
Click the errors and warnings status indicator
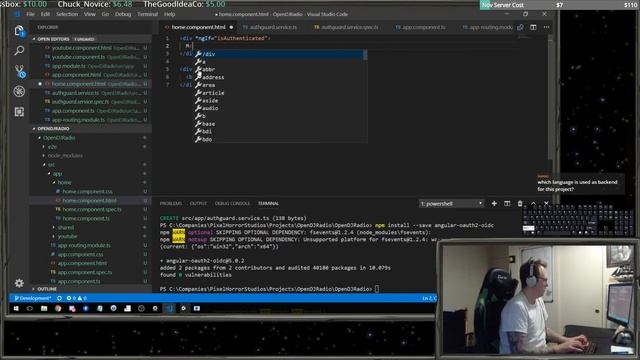(76, 298)
